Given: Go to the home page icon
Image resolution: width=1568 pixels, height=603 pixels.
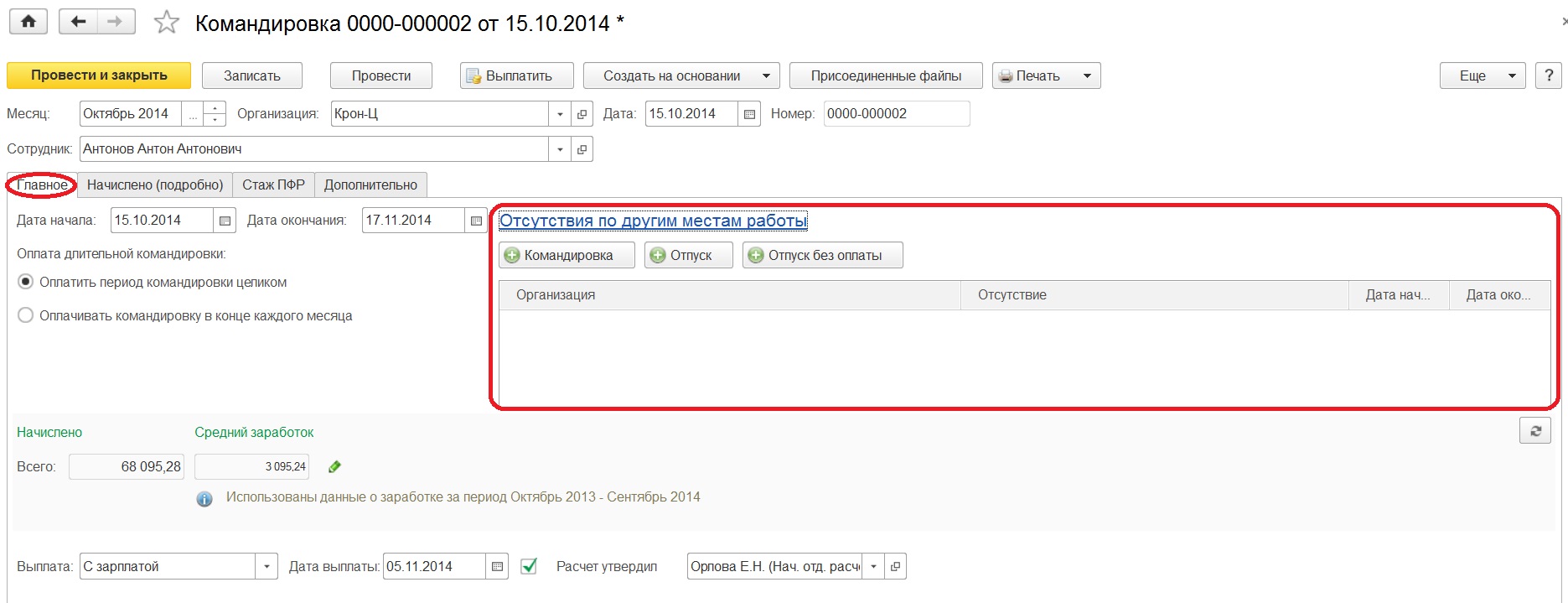Looking at the screenshot, I should (28, 22).
